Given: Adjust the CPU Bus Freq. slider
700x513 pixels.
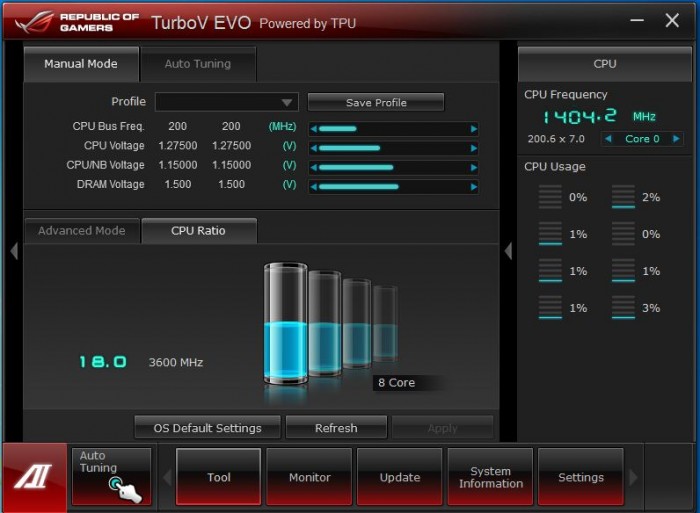Looking at the screenshot, I should tap(393, 129).
